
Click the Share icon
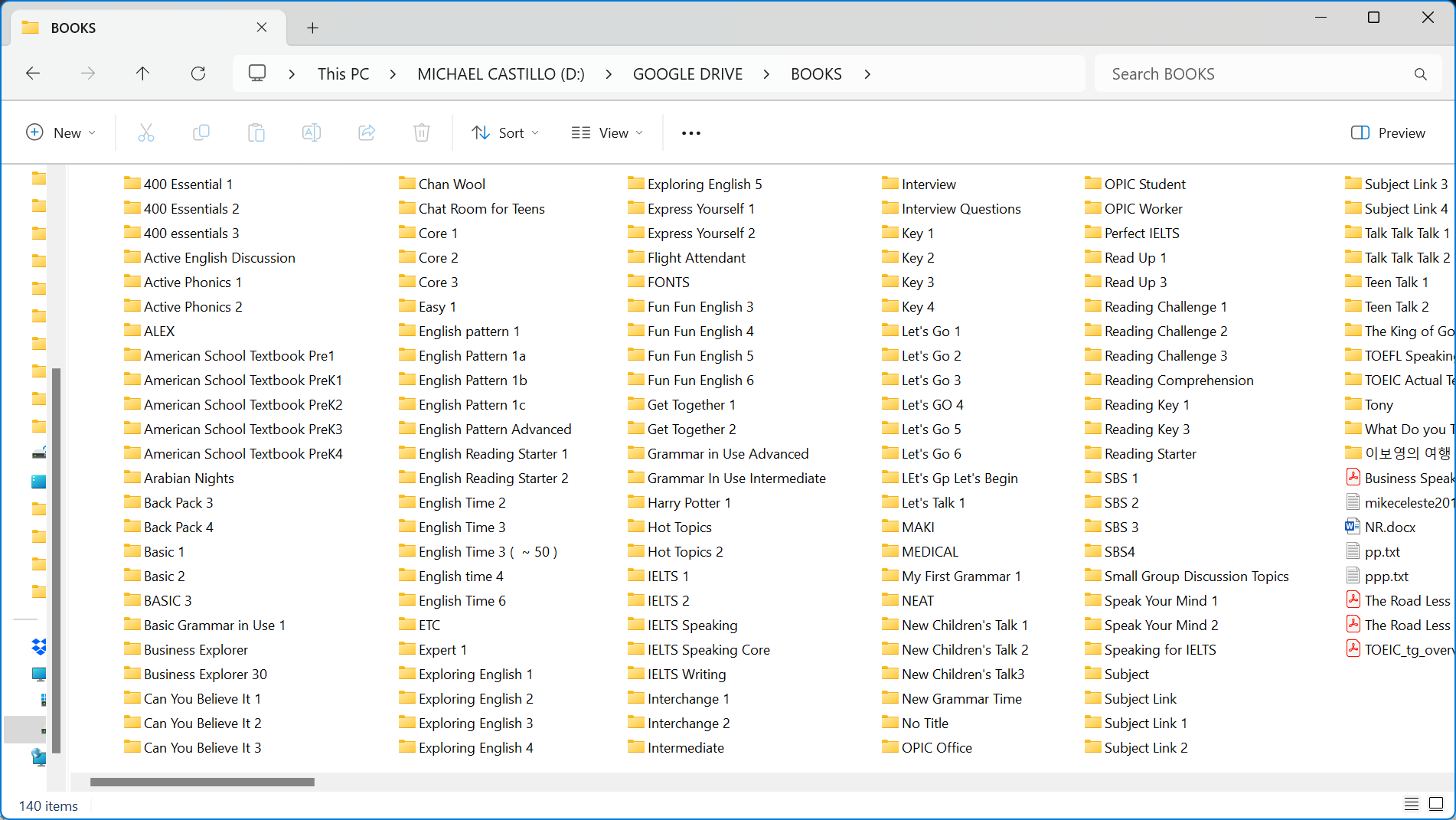[367, 133]
